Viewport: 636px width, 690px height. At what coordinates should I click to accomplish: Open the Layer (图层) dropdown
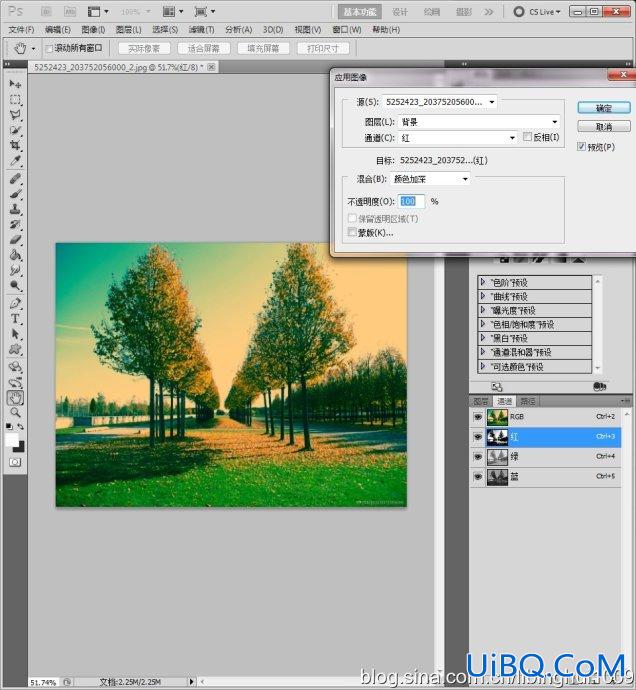tap(479, 122)
